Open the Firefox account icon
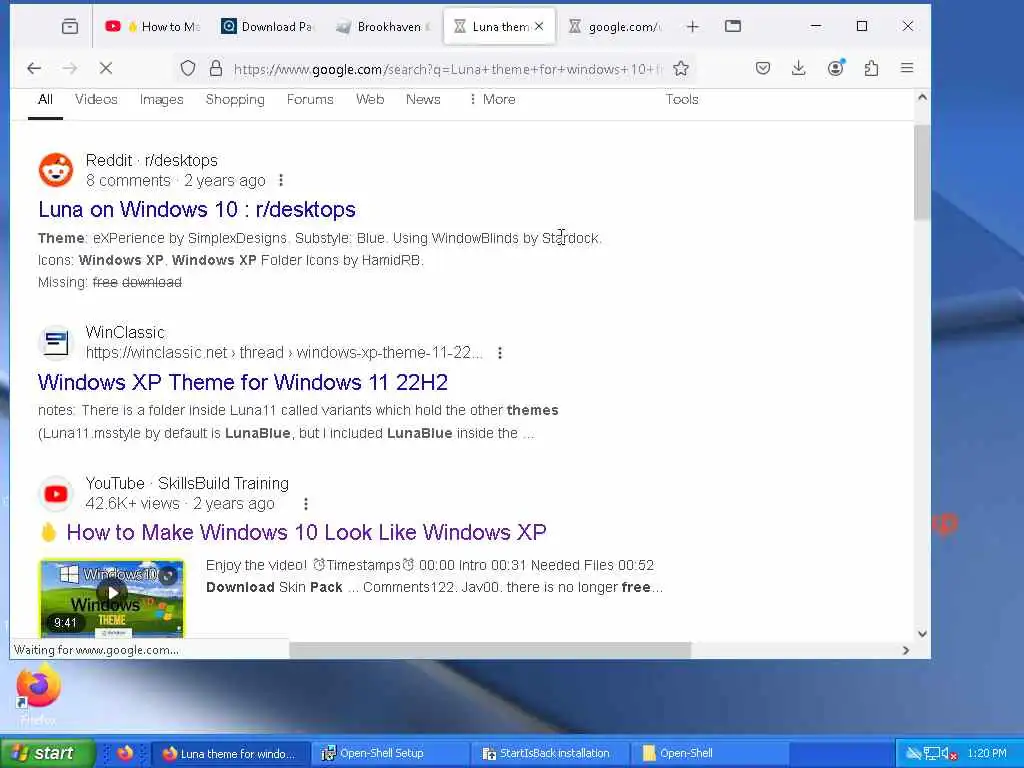Image resolution: width=1024 pixels, height=768 pixels. click(x=835, y=68)
